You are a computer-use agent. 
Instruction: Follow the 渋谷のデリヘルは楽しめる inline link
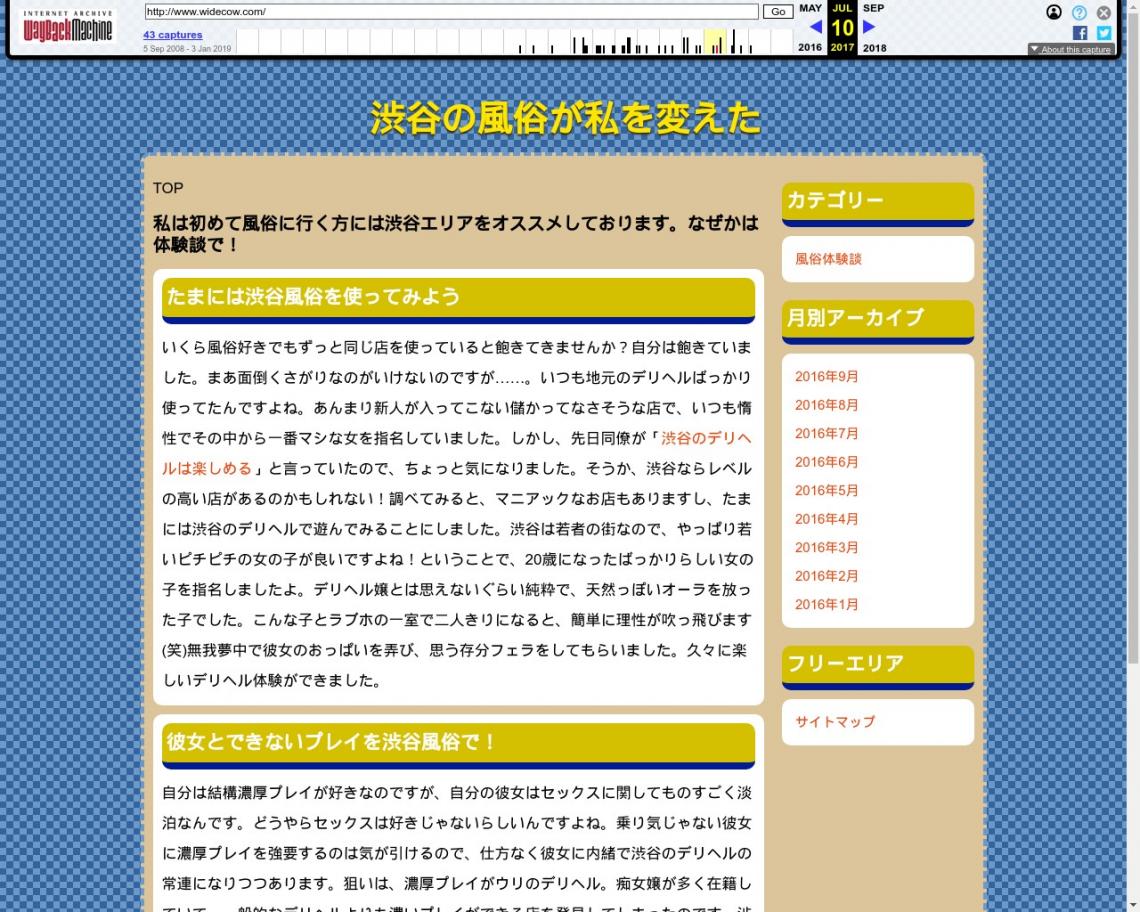457,453
